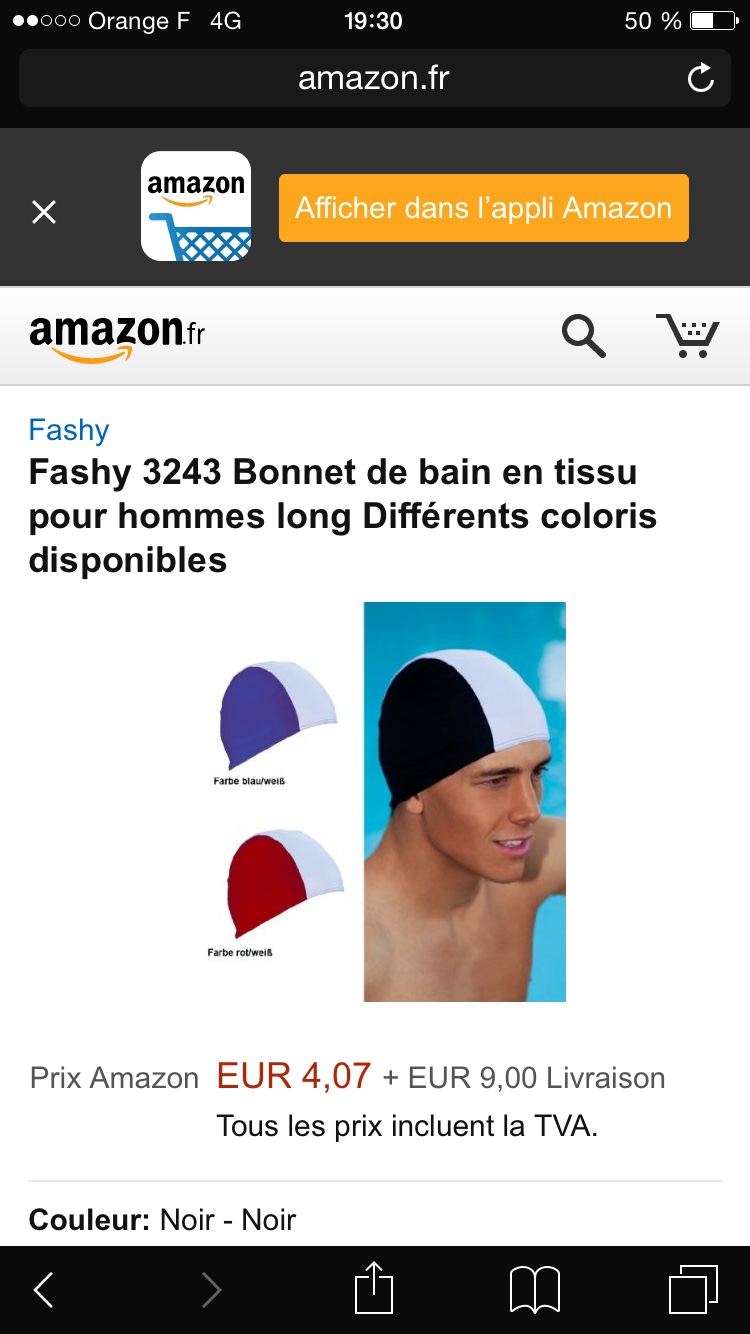Tap the product title text

[343, 516]
